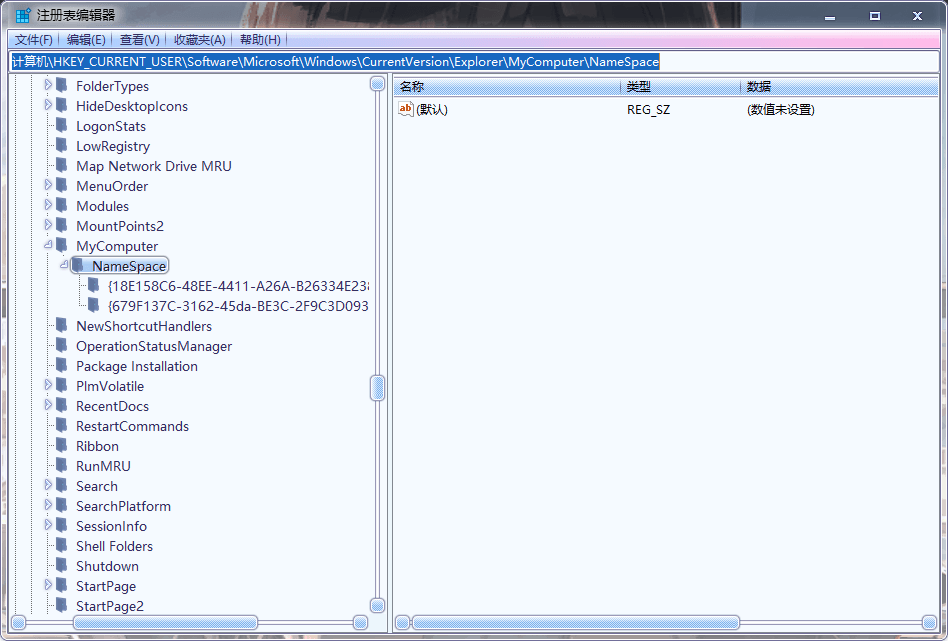This screenshot has height=641, width=948.
Task: Click the Shutdown folder icon
Action: pyautogui.click(x=62, y=565)
